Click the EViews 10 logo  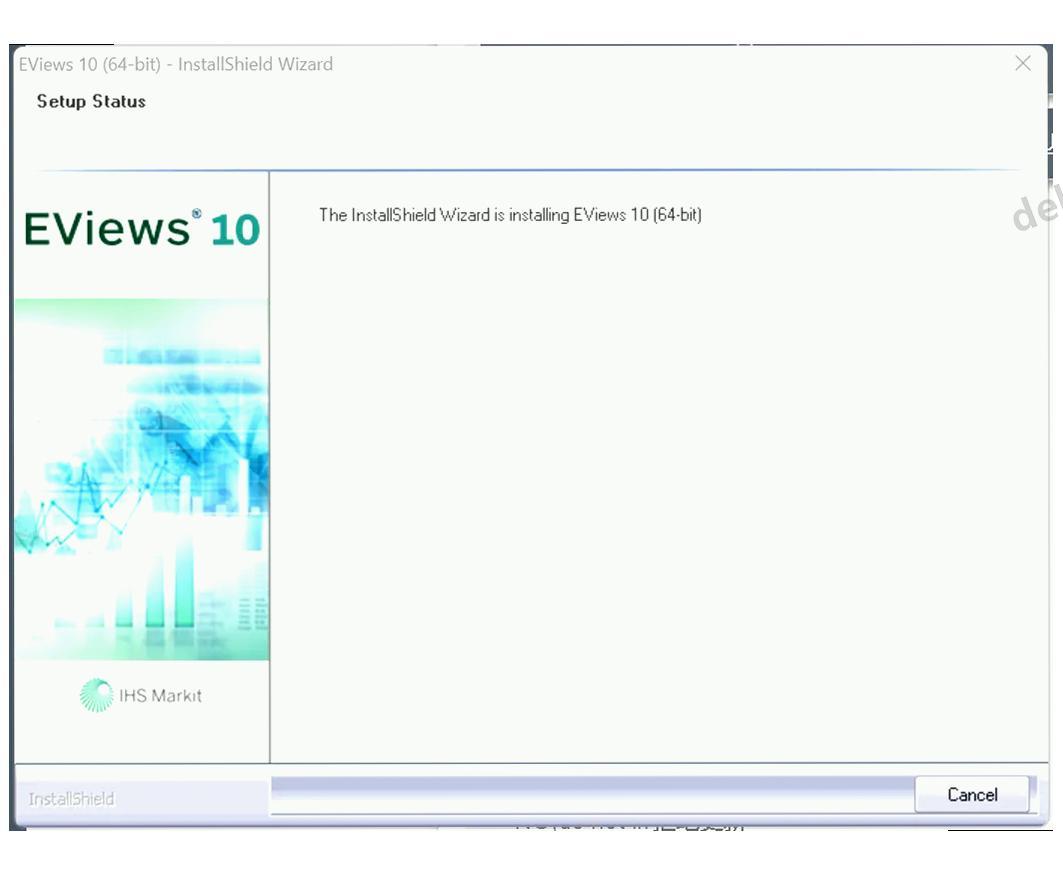point(142,228)
